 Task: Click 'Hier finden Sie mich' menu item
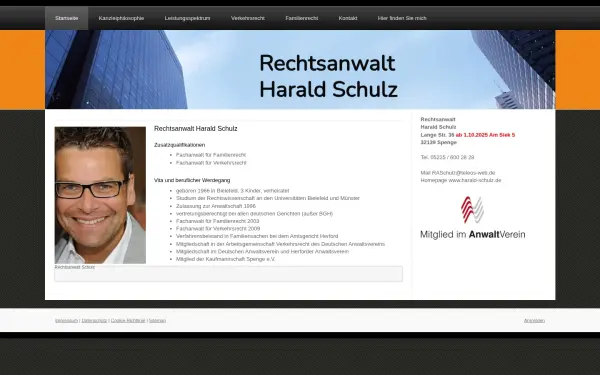pos(402,18)
